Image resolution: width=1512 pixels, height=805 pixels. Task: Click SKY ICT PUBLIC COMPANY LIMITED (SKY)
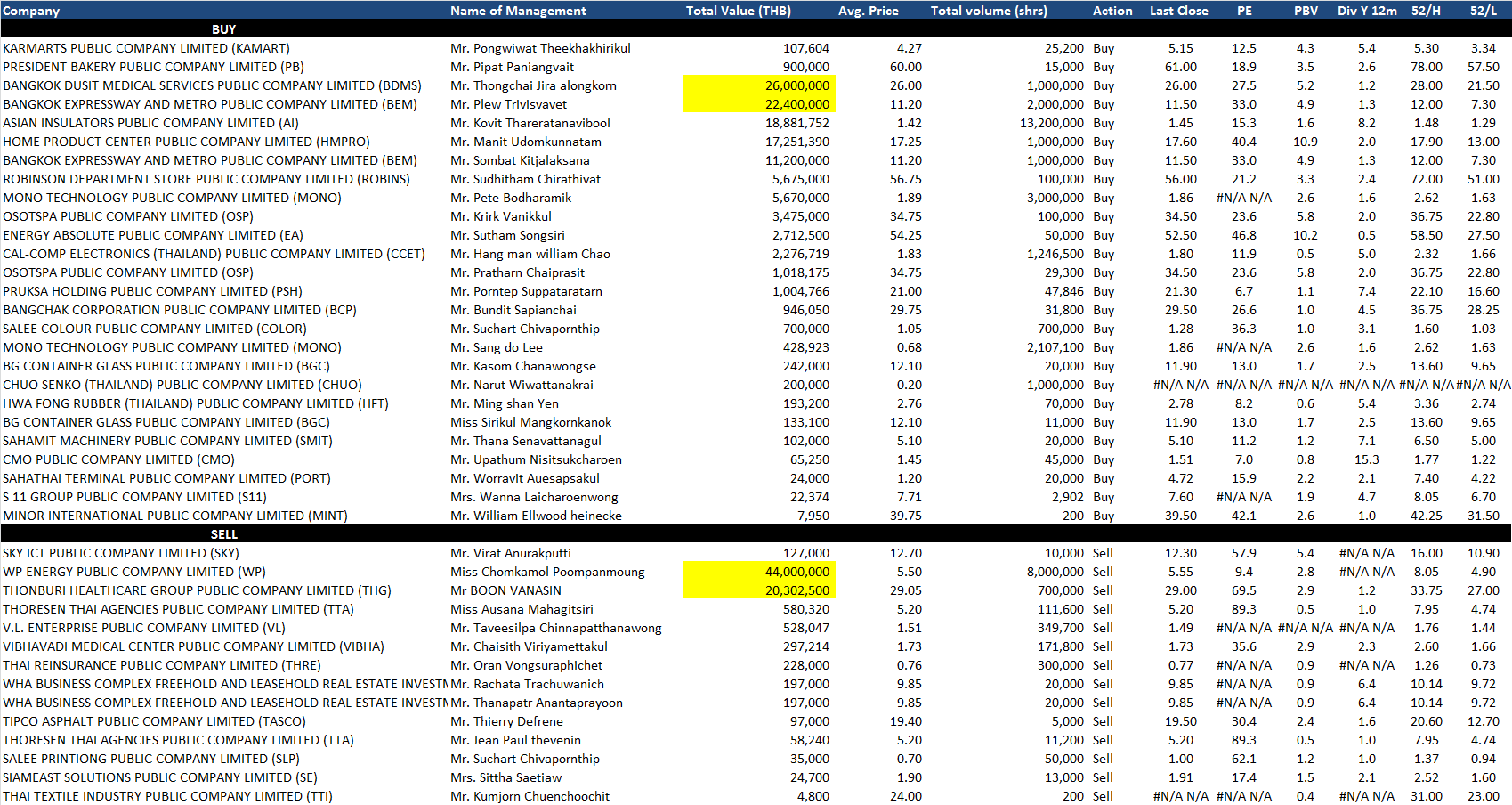pos(121,553)
